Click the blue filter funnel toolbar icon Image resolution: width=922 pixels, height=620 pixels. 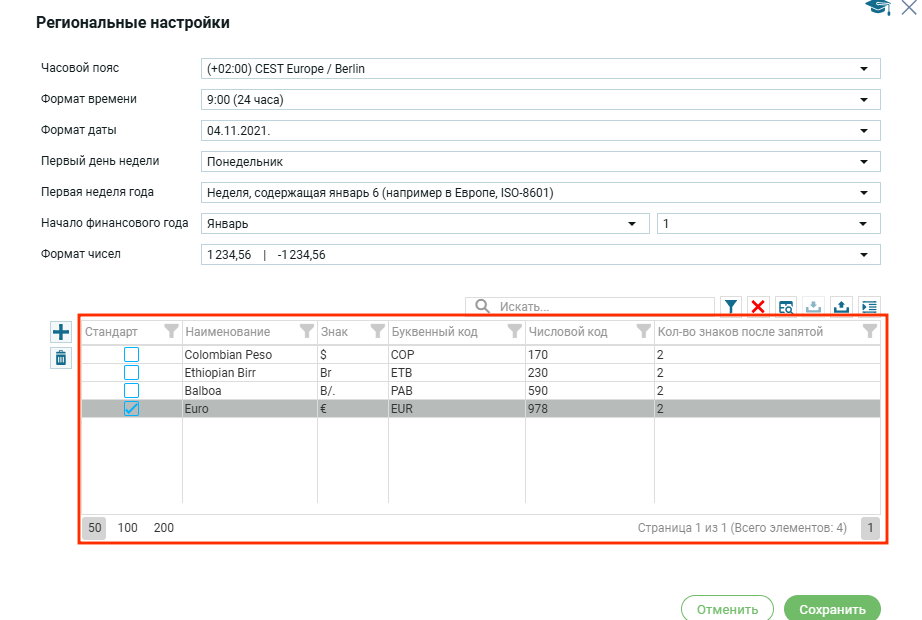click(x=731, y=307)
